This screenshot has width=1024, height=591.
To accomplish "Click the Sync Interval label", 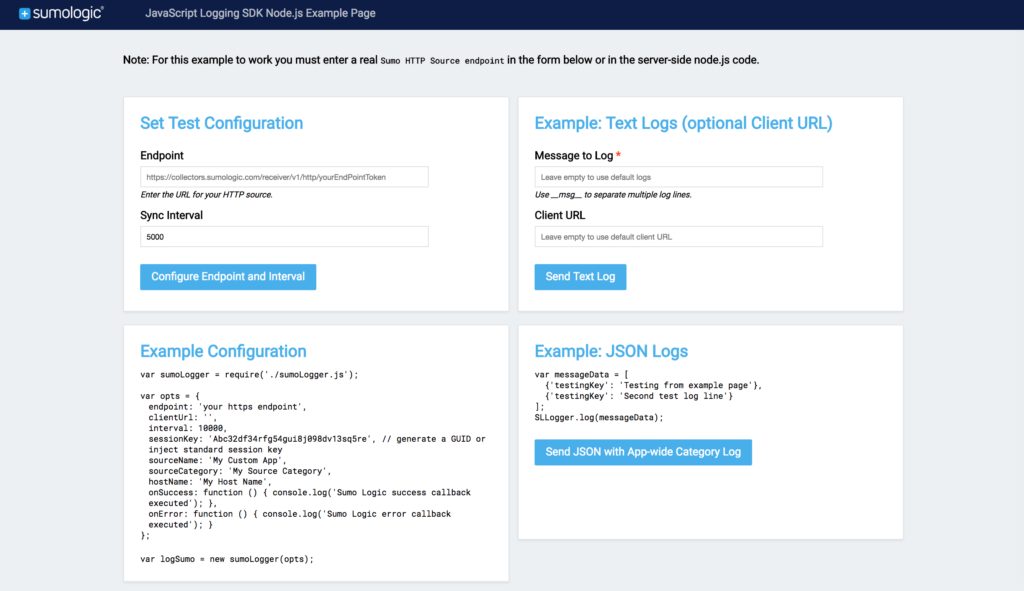I will tap(172, 216).
